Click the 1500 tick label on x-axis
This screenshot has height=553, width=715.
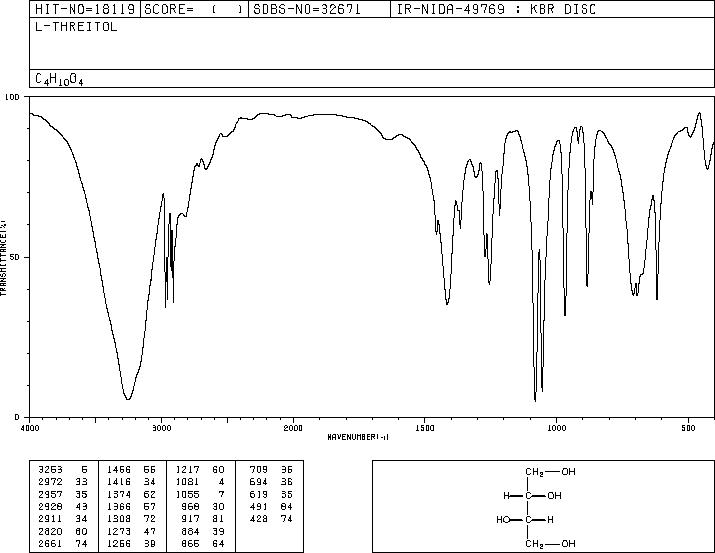coord(425,428)
